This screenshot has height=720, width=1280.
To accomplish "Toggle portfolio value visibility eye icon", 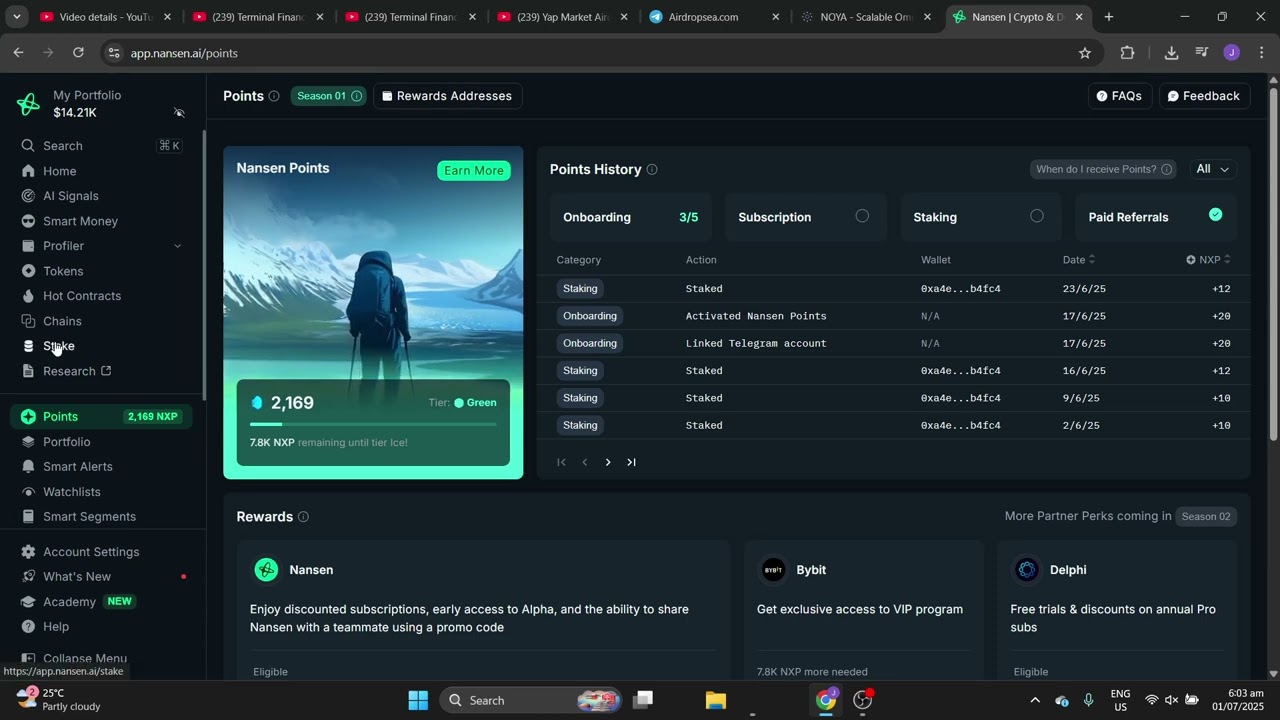I will pos(179,113).
